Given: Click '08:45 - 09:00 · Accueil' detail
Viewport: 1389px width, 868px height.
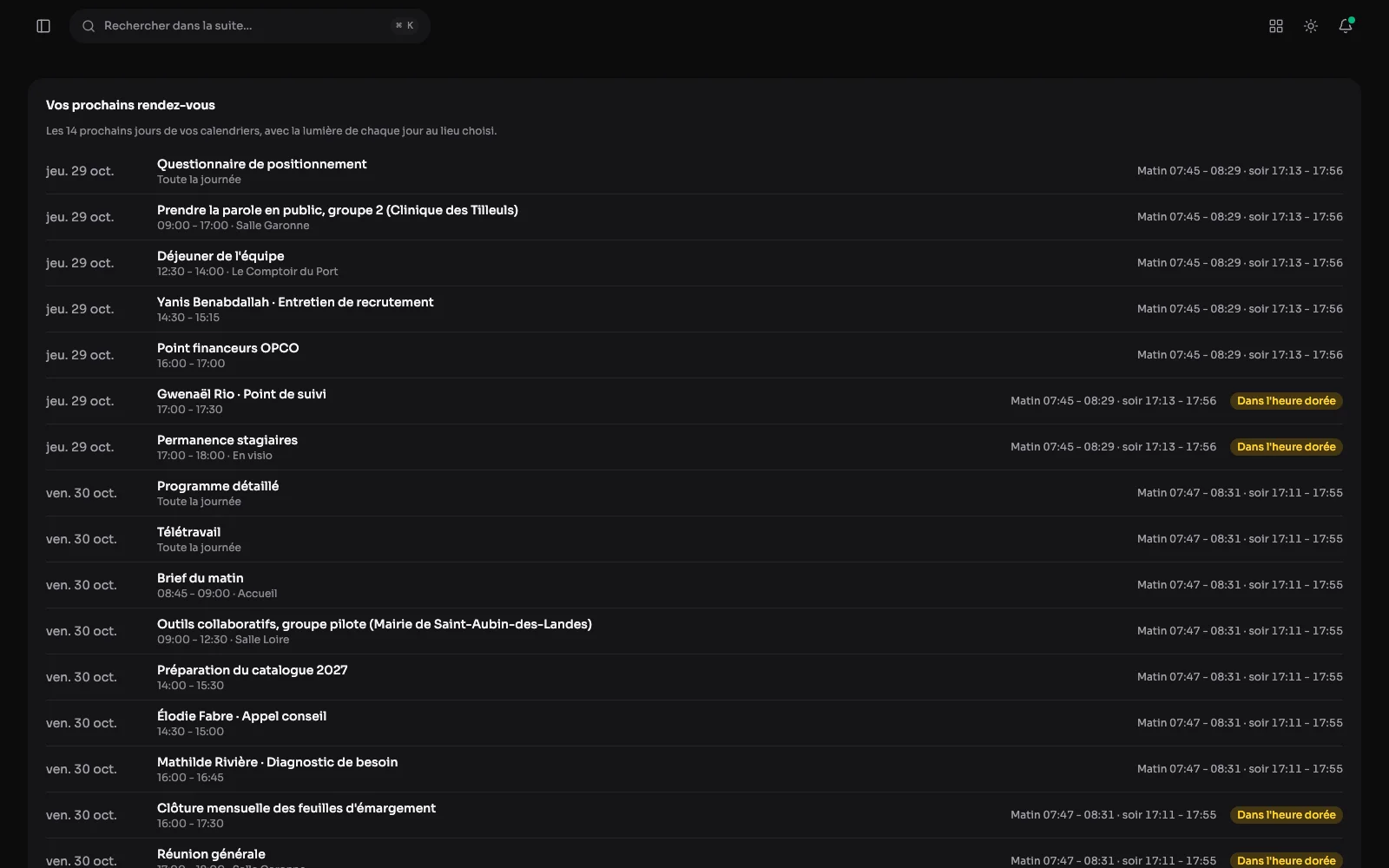Looking at the screenshot, I should [x=217, y=594].
